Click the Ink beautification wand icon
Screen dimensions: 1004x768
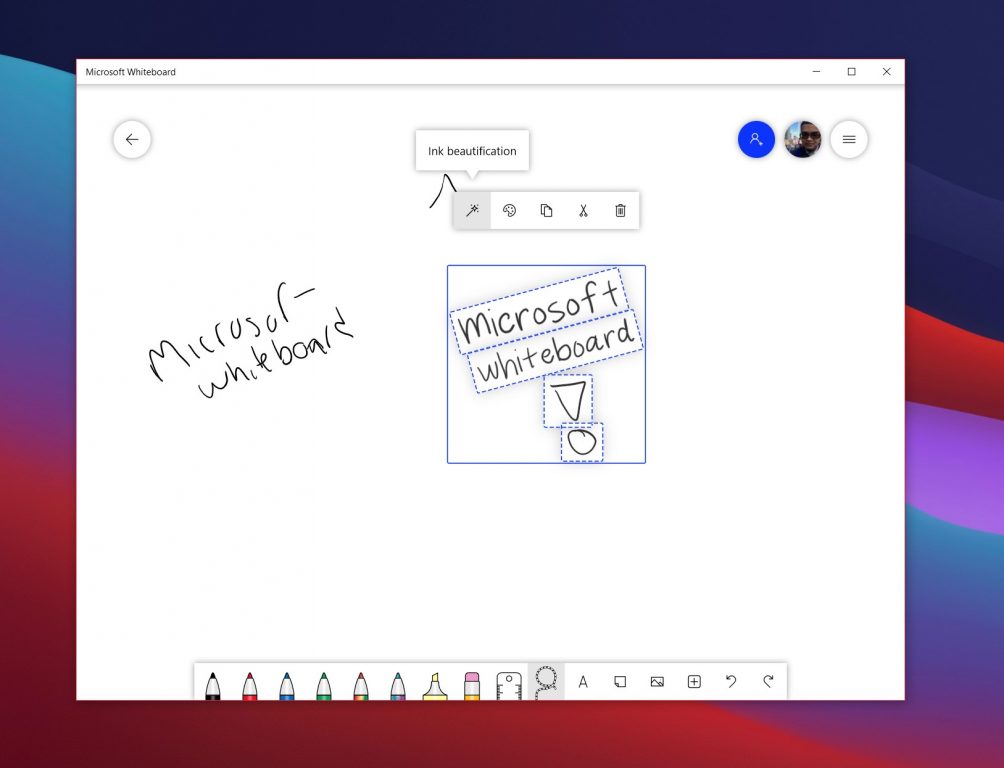click(473, 210)
